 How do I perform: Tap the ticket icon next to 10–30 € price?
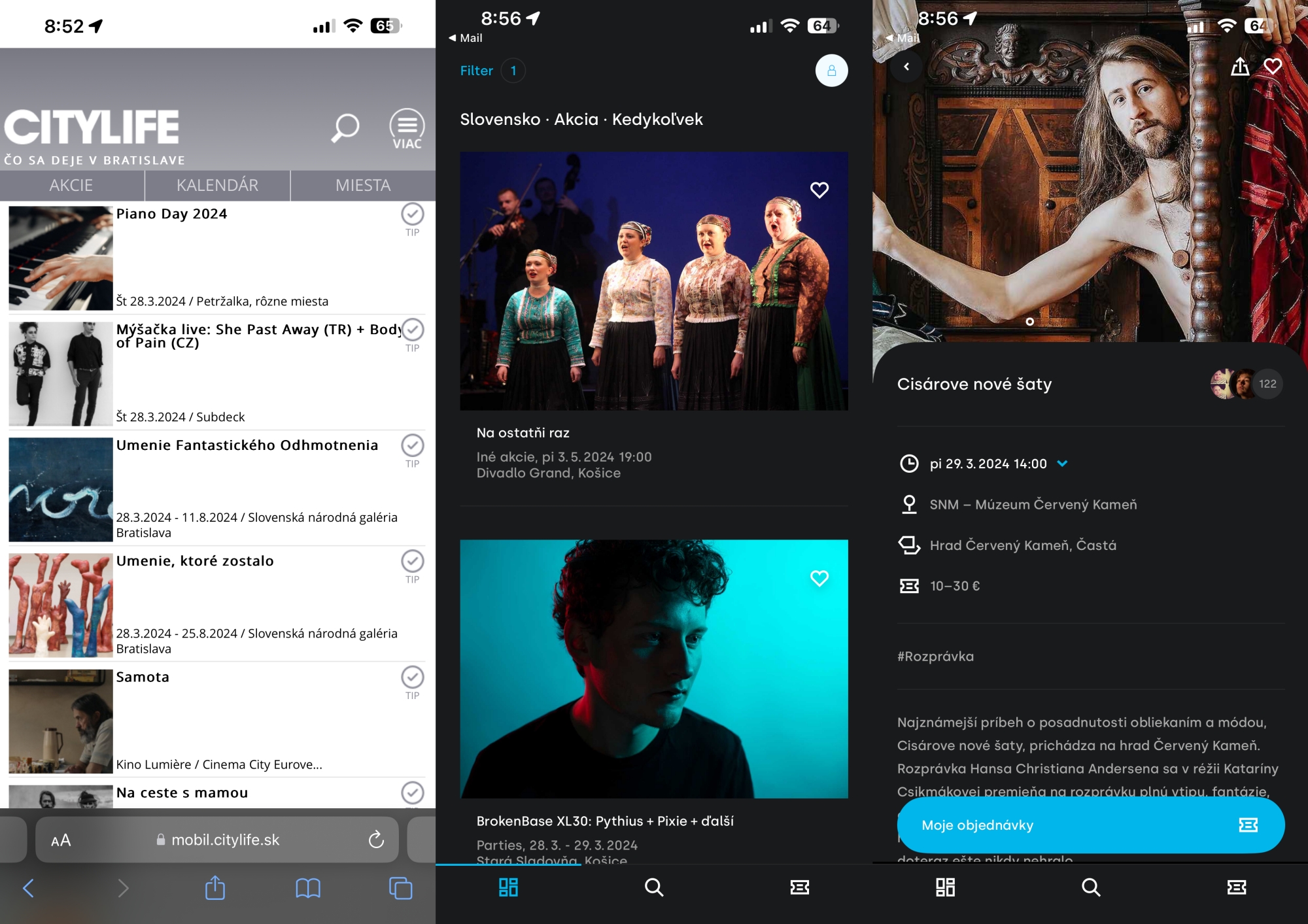tap(909, 586)
